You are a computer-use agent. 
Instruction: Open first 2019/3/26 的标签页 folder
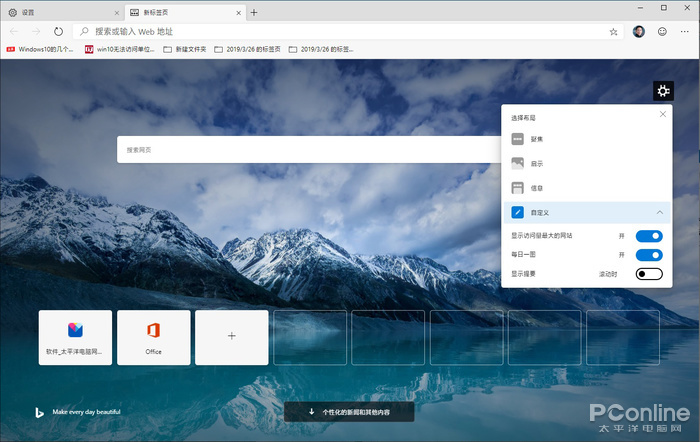pos(248,50)
